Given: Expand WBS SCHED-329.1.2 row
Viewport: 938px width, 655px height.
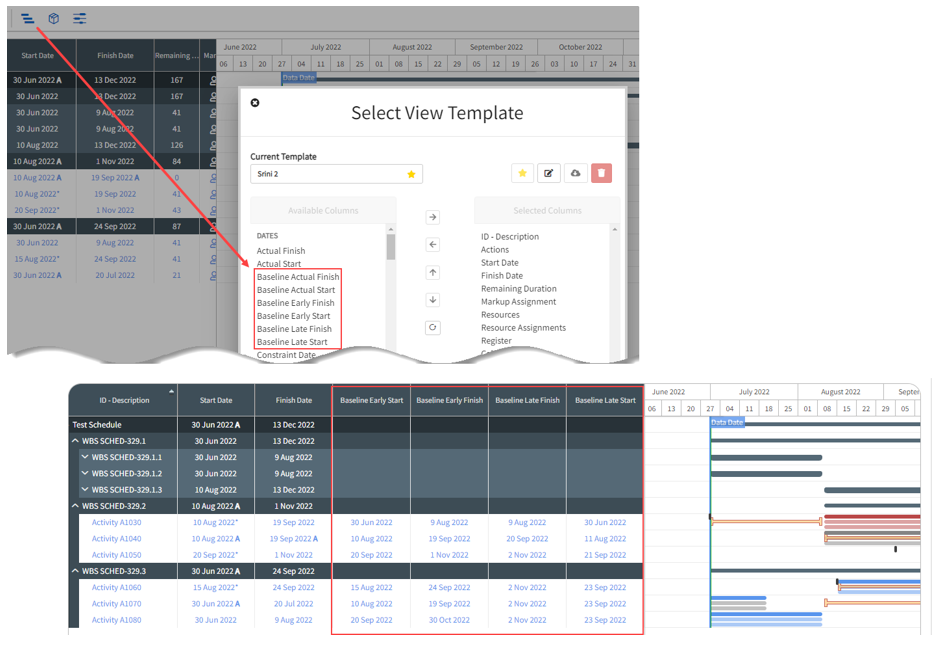Looking at the screenshot, I should point(85,473).
